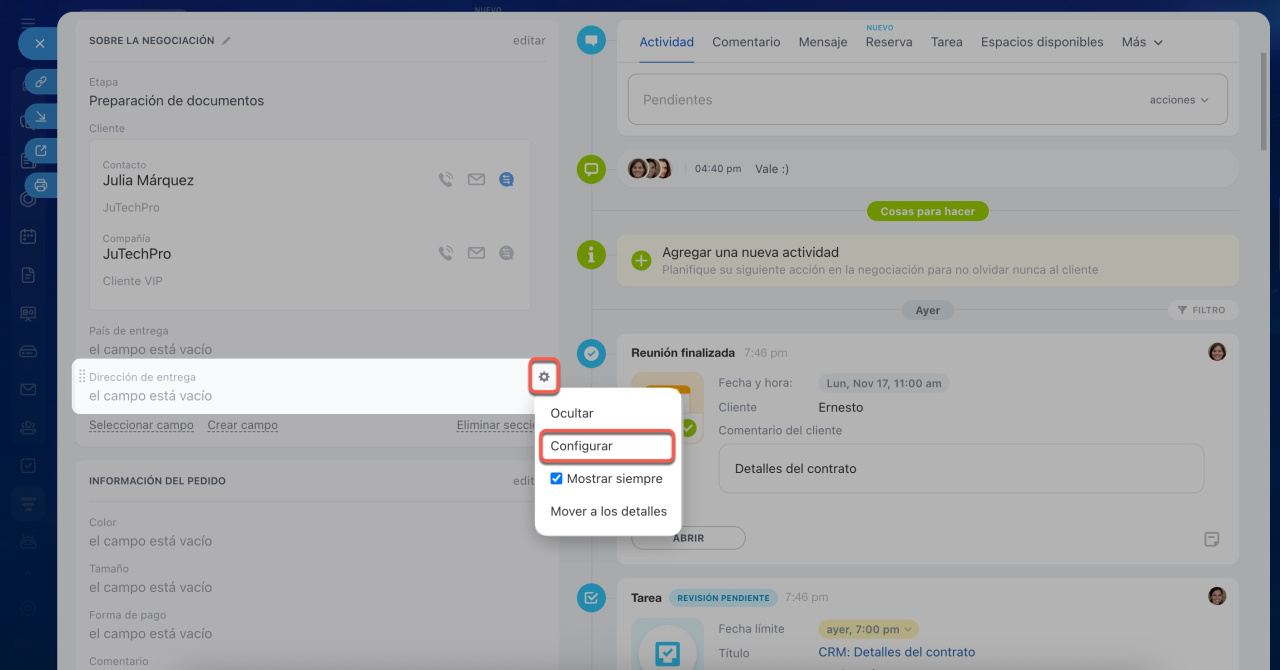Click the note icon on the meeting card
The width and height of the screenshot is (1280, 670).
point(1211,539)
